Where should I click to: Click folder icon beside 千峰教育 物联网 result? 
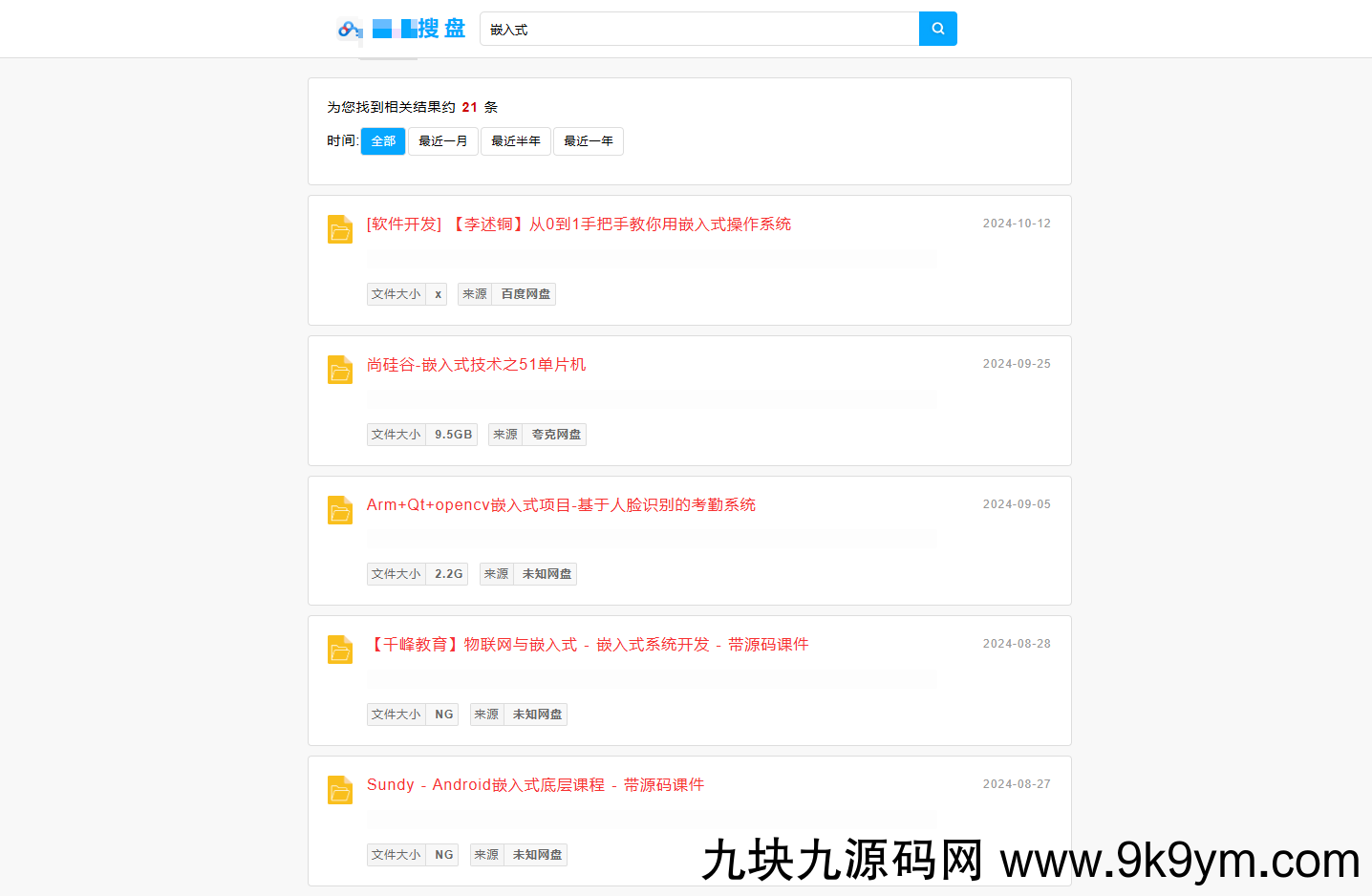click(x=340, y=650)
